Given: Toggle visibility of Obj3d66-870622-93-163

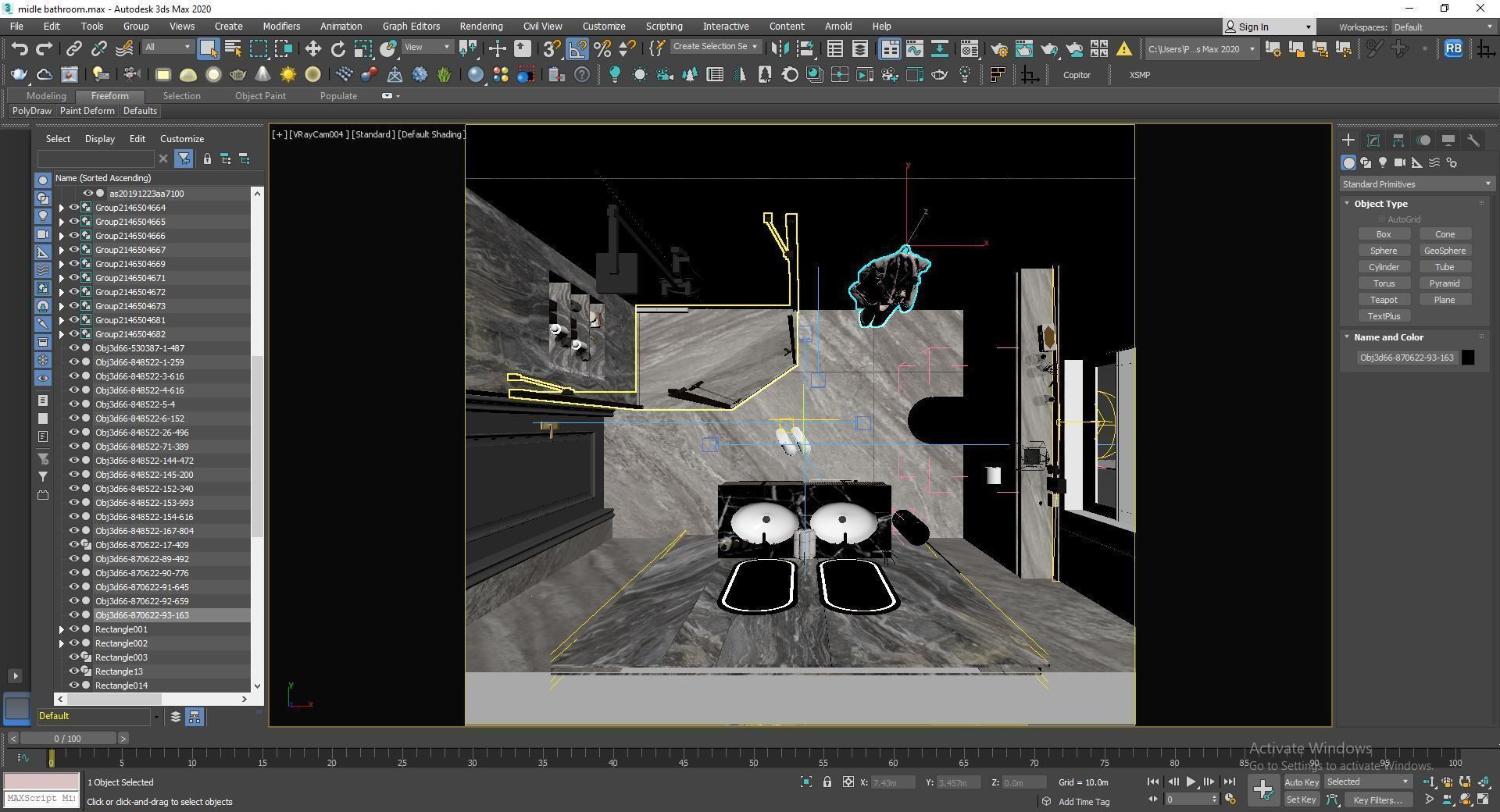Looking at the screenshot, I should pos(74,615).
